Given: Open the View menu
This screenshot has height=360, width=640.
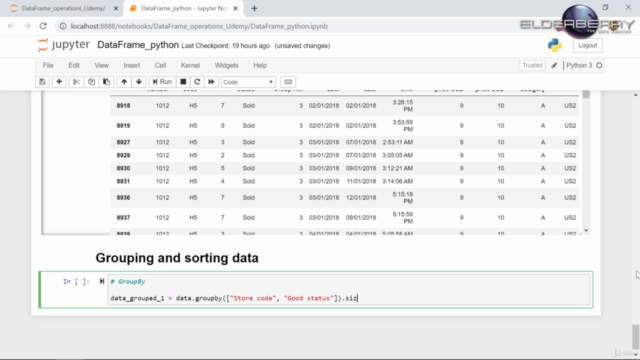Looking at the screenshot, I should coord(102,65).
